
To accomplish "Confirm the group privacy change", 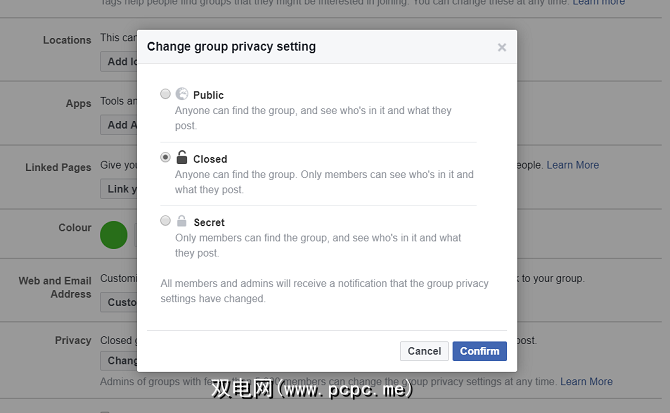I will [480, 351].
